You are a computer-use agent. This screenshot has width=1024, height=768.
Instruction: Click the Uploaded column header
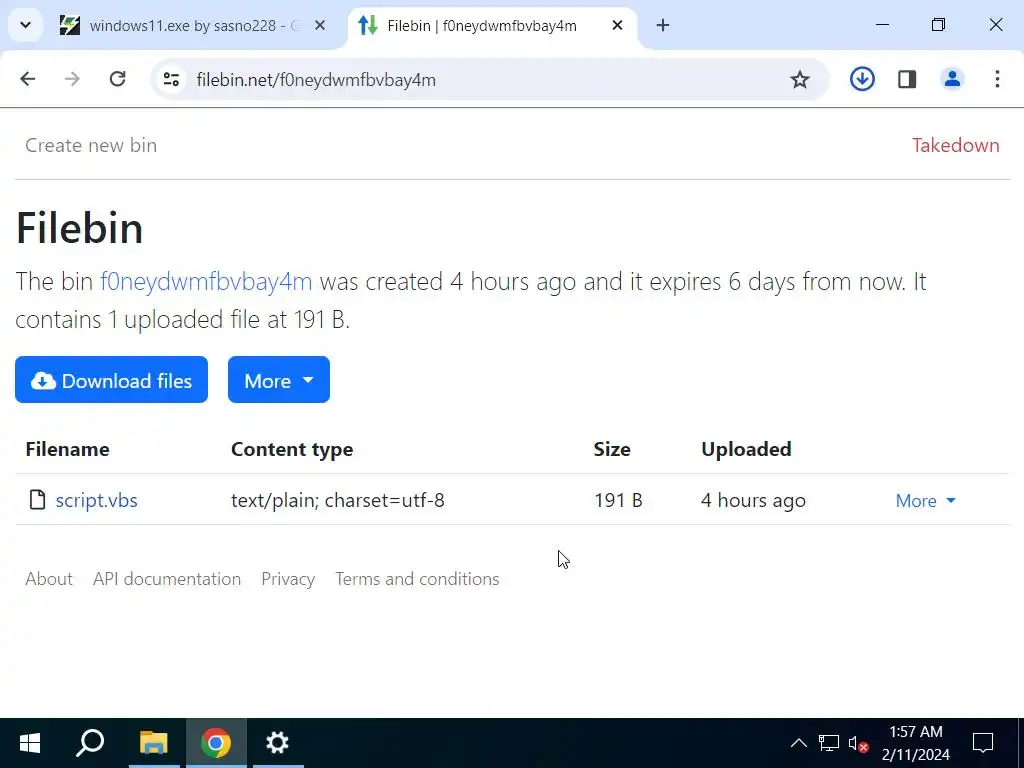746,449
